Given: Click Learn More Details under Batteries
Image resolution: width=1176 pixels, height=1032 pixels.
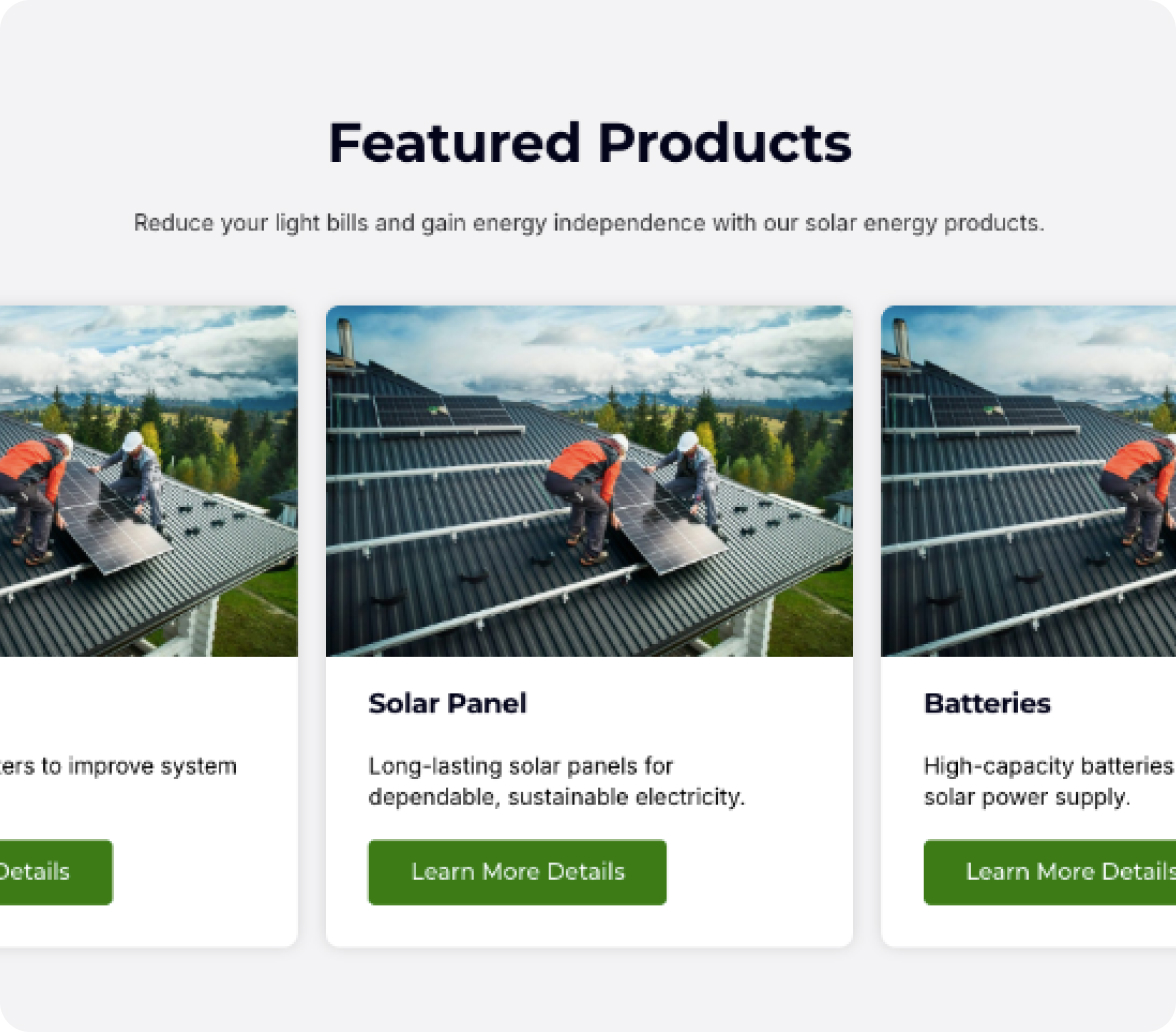Looking at the screenshot, I should tap(1050, 872).
